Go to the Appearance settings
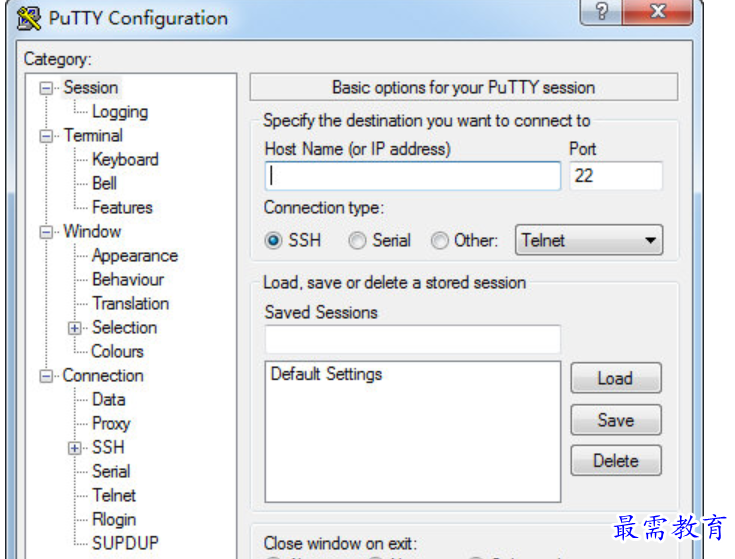 click(x=134, y=256)
